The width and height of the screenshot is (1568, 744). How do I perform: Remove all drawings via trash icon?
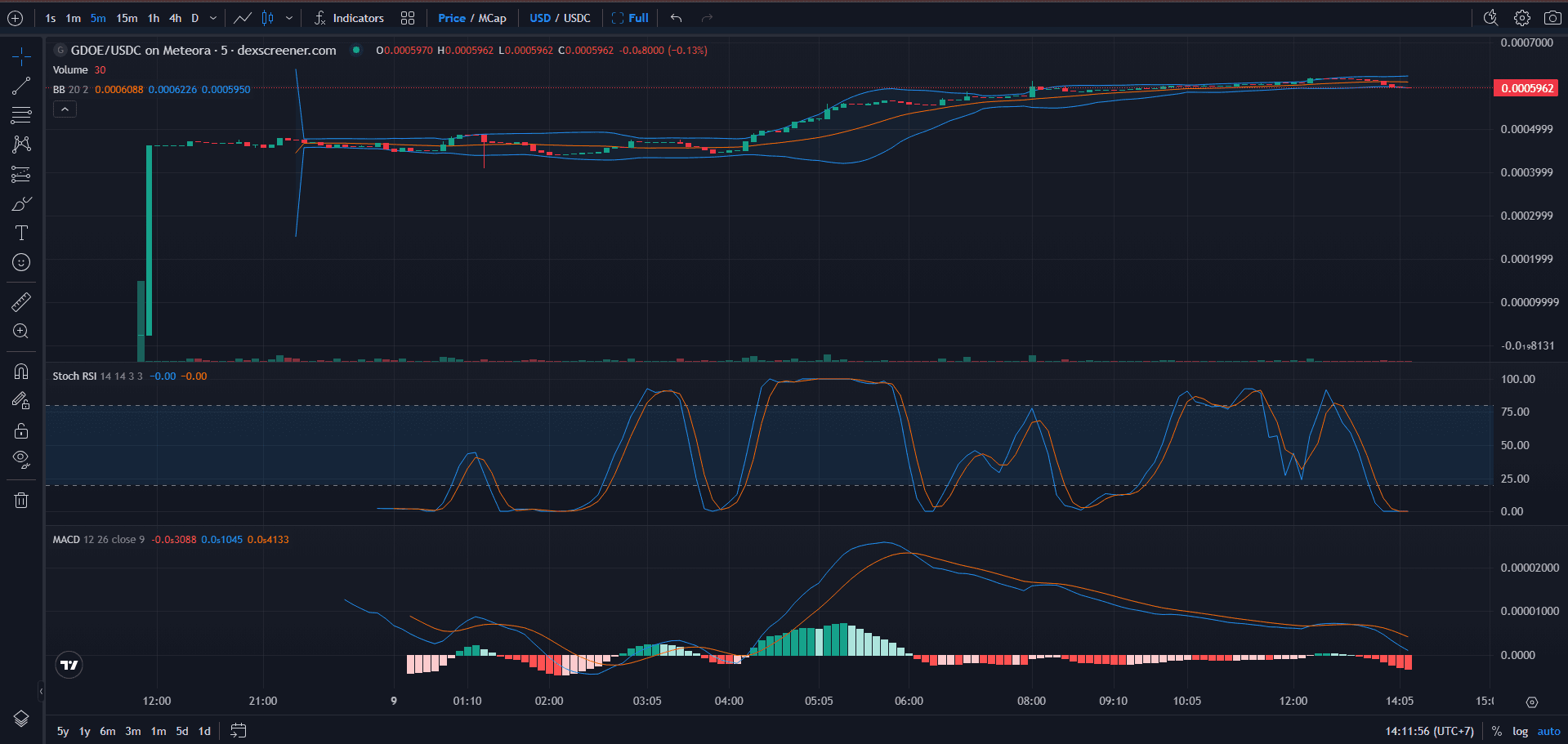coord(20,499)
